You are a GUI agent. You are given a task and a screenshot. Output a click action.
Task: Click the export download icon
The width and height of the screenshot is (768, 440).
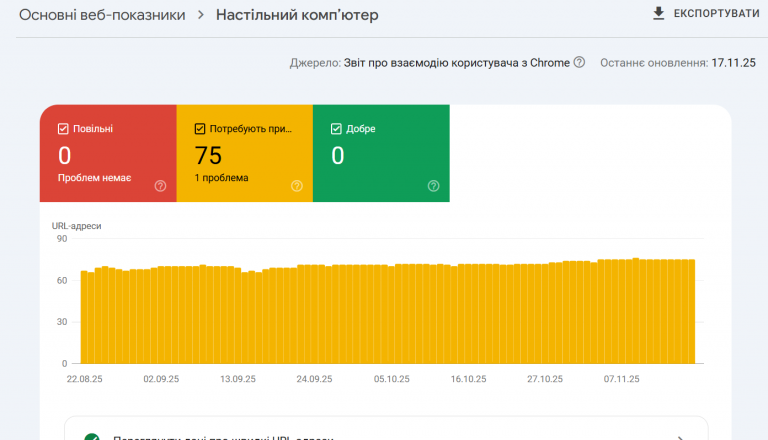(x=658, y=13)
